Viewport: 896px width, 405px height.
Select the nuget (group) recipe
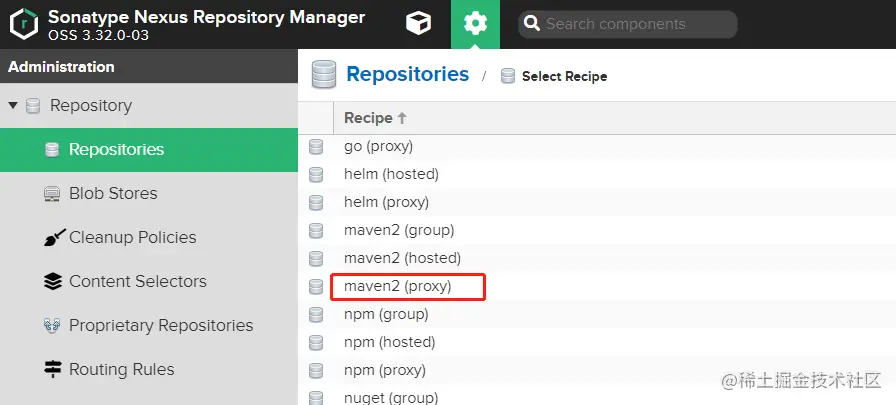pyautogui.click(x=391, y=397)
